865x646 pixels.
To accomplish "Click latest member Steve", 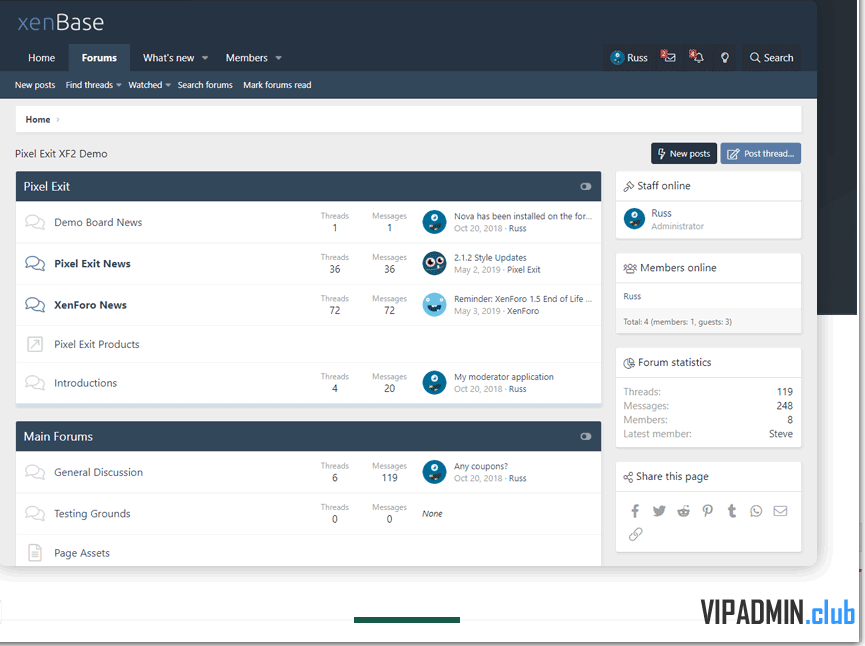I will click(x=781, y=434).
